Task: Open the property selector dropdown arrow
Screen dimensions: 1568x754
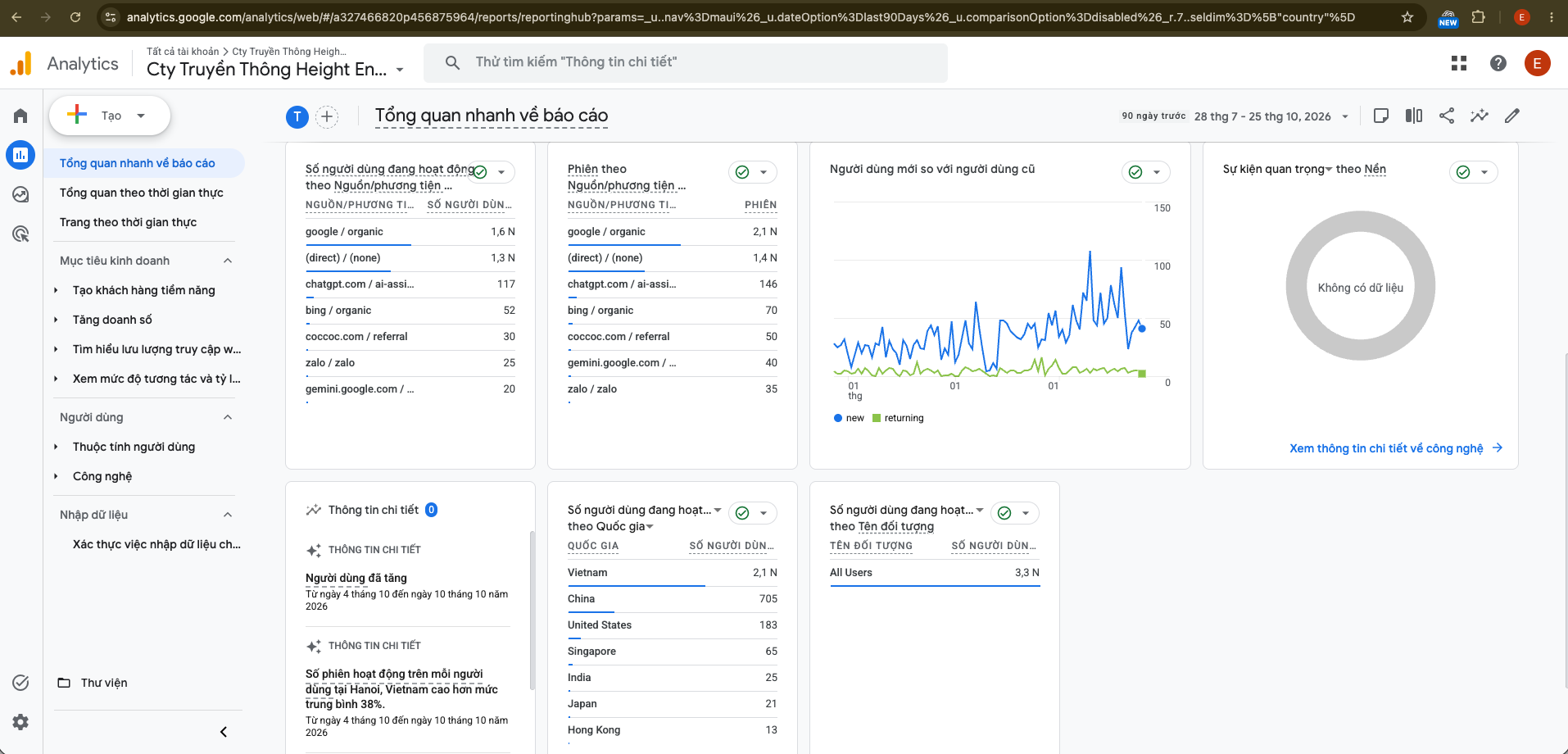Action: 400,70
